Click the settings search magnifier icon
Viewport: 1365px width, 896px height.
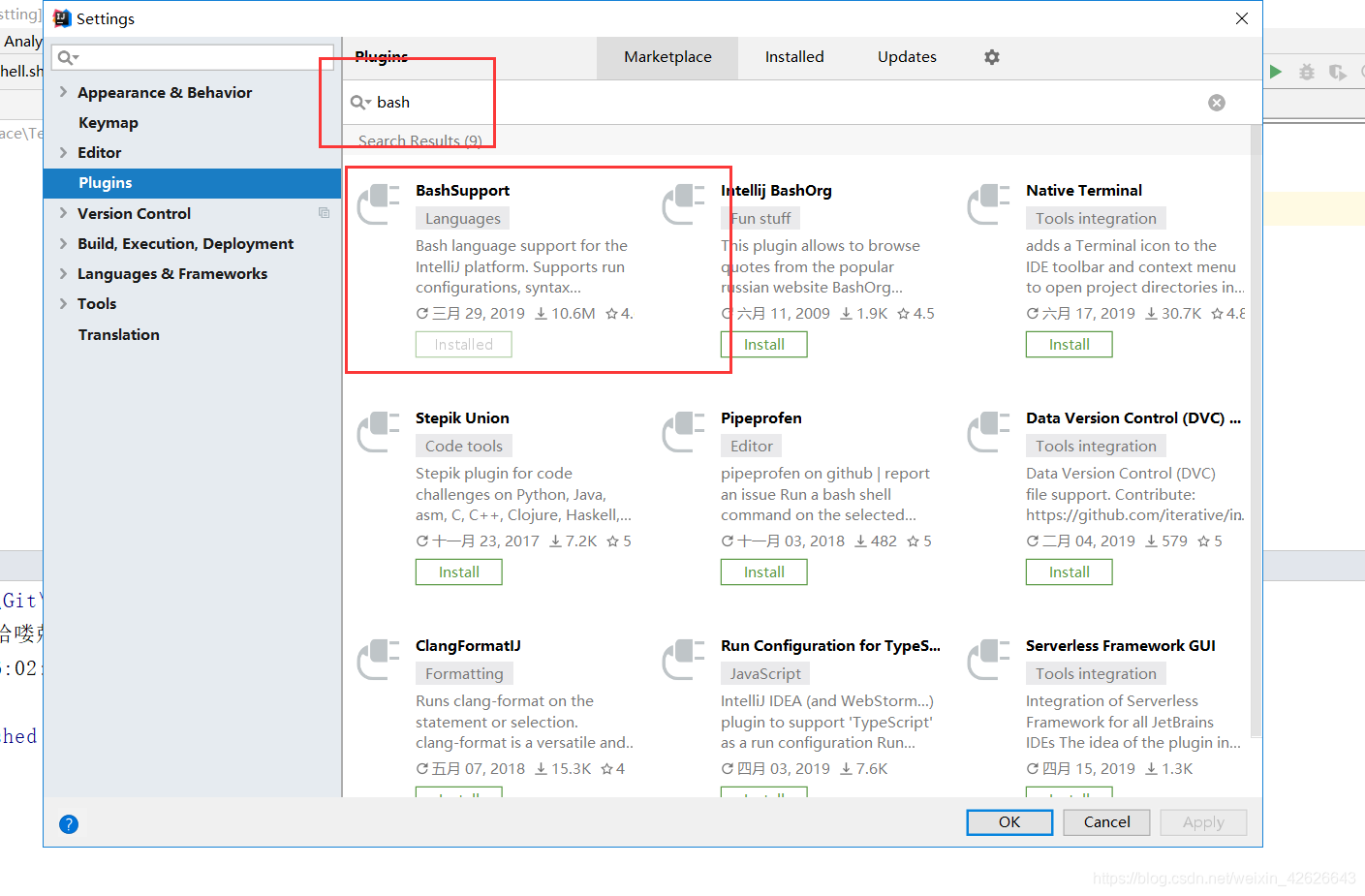pyautogui.click(x=68, y=58)
